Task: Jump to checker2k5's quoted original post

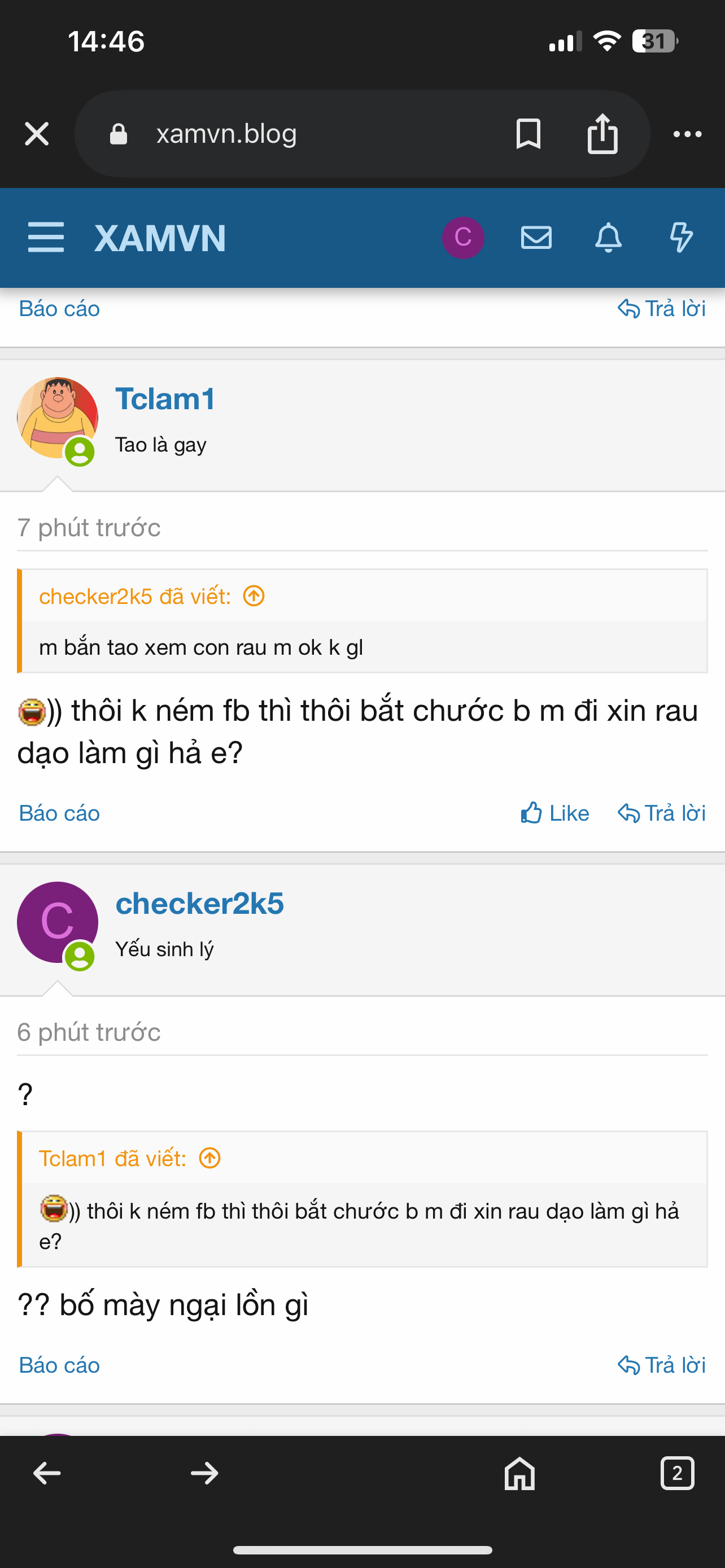Action: coord(254,596)
